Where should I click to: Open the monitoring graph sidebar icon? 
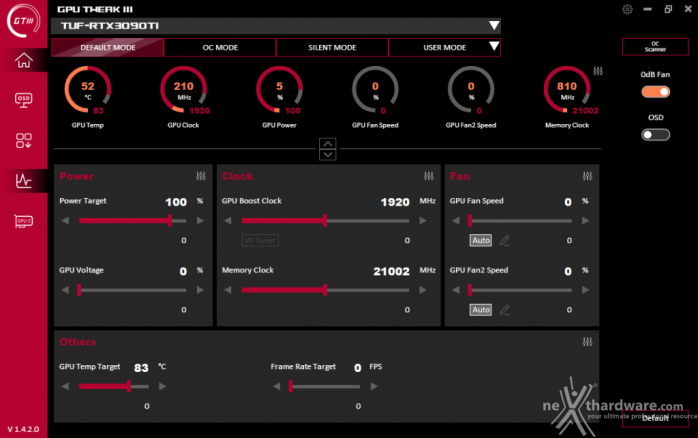point(24,181)
